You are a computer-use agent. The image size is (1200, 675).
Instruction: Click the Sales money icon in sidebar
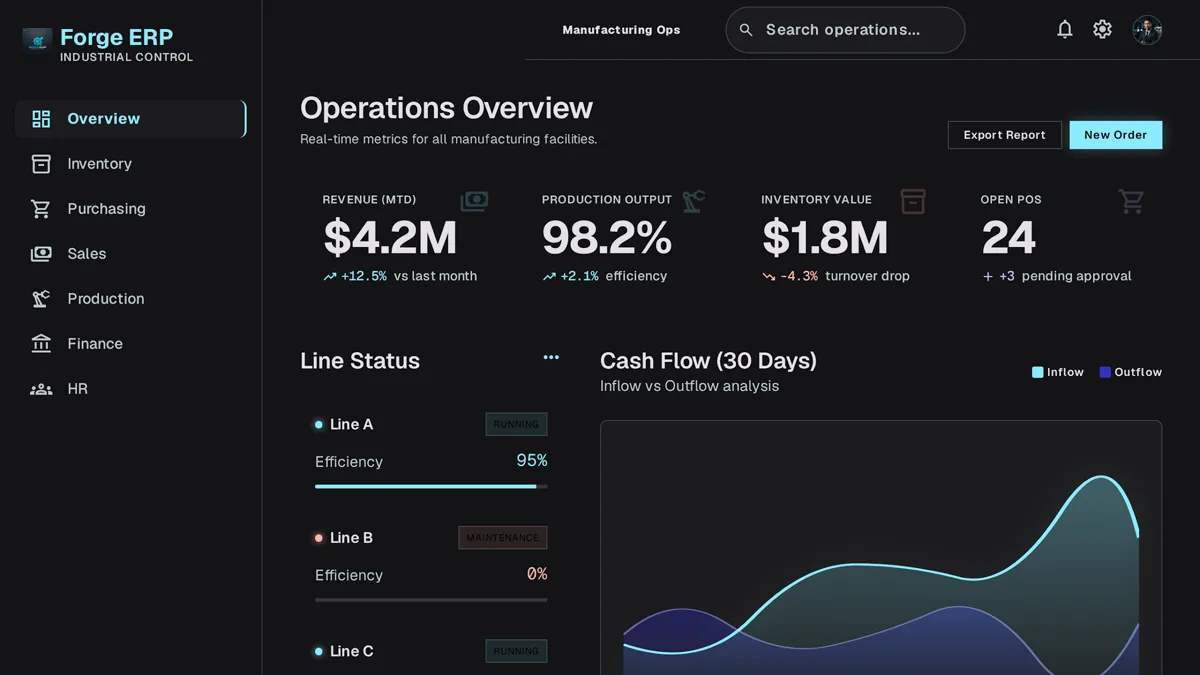pos(41,254)
